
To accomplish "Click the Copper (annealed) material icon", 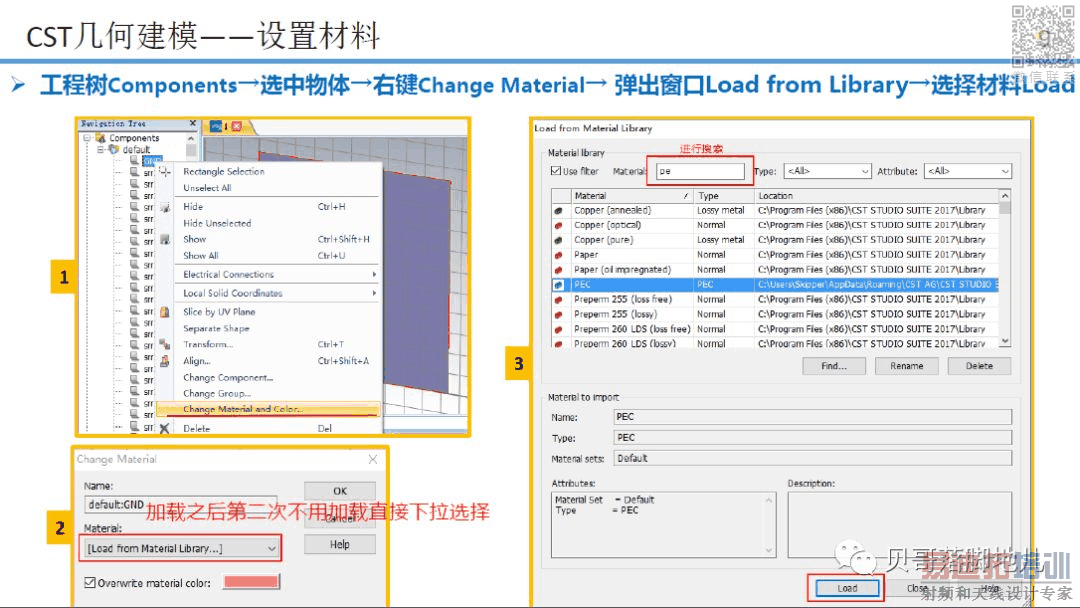I will 558,211.
